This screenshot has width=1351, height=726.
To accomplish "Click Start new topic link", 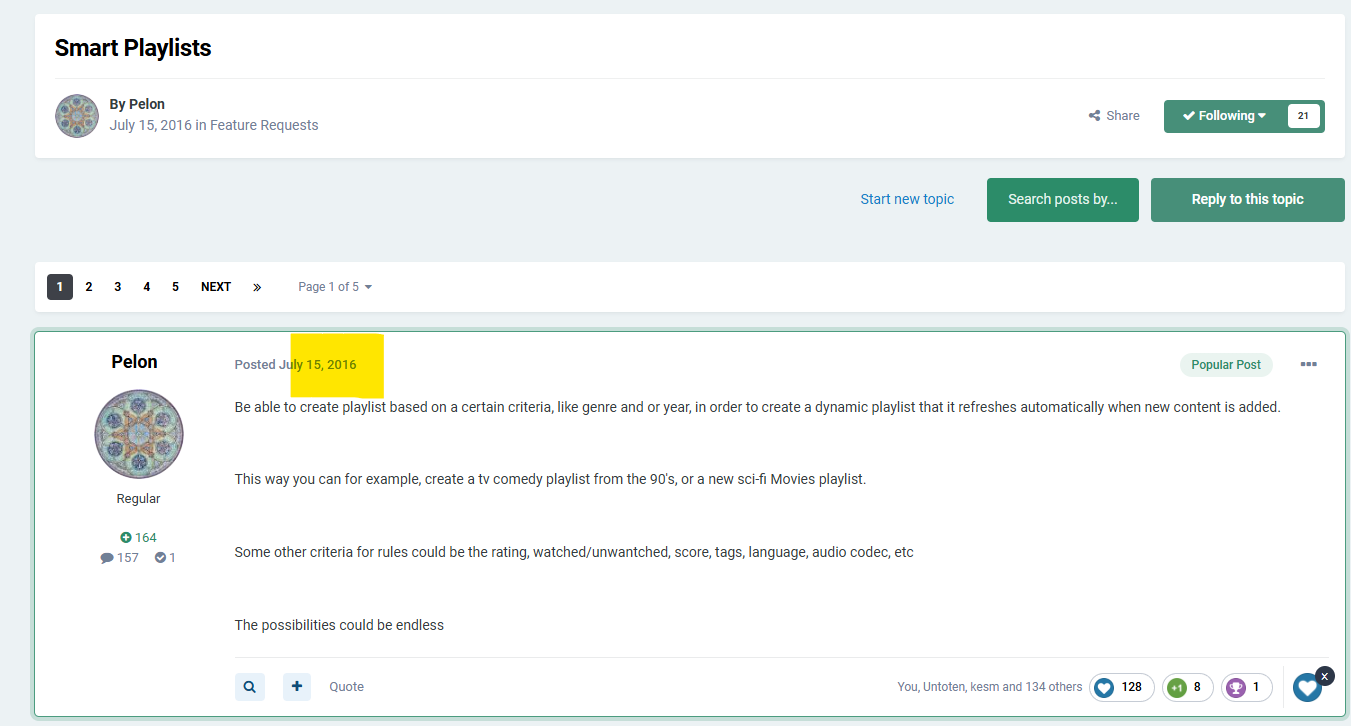I will coord(907,199).
